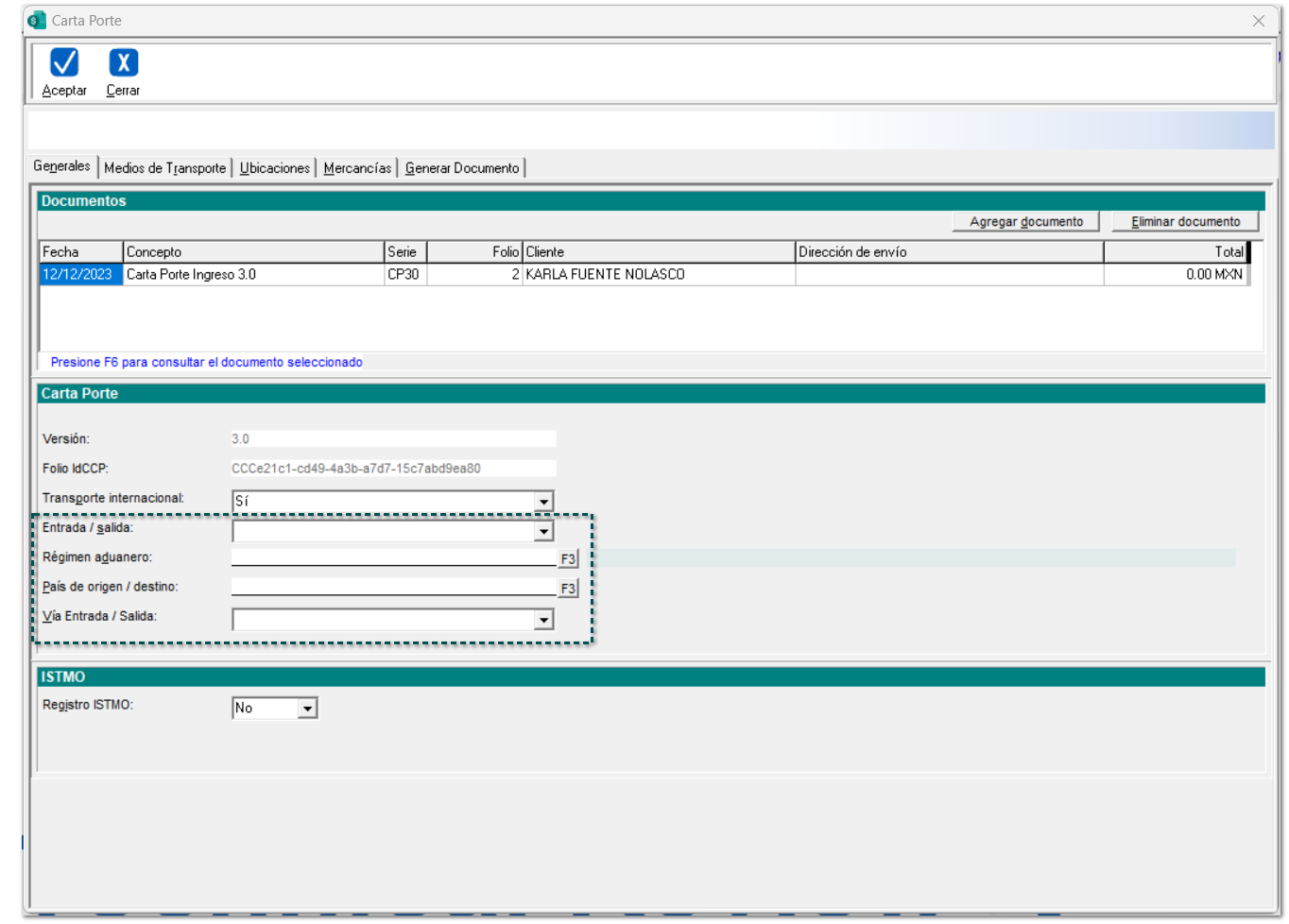Click the Agregar documento button

pos(1025,222)
